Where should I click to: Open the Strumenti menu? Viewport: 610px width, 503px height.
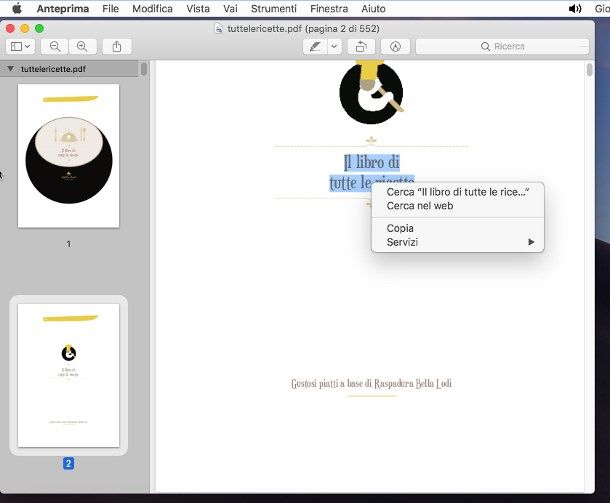tap(273, 8)
